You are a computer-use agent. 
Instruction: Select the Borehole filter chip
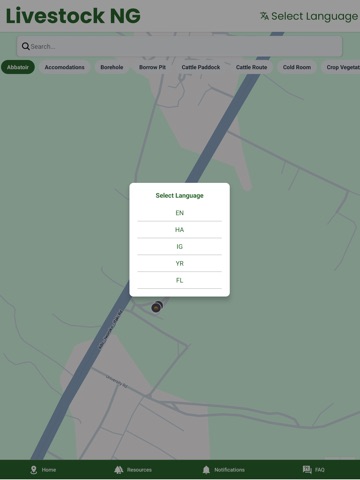[x=112, y=67]
